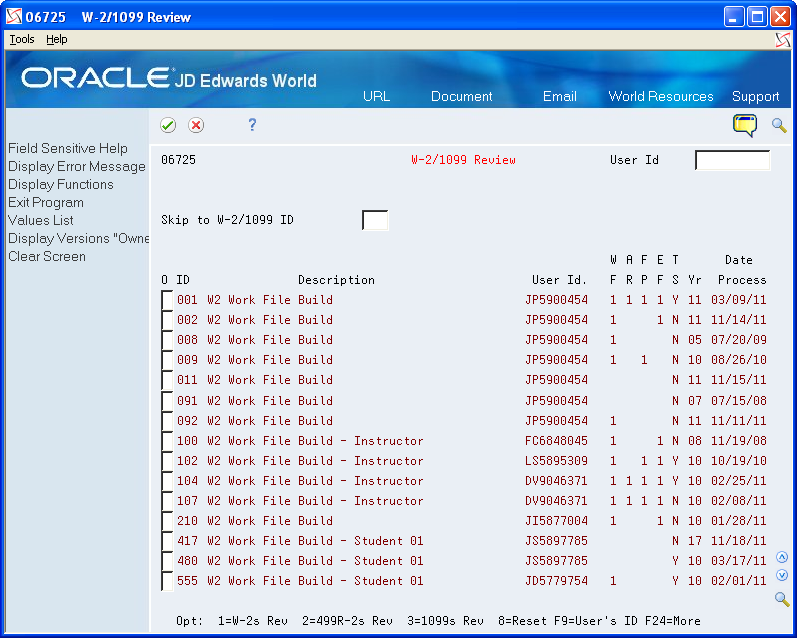Screen dimensions: 797x638
Task: Click user id JD5779754
Action: 557,581
